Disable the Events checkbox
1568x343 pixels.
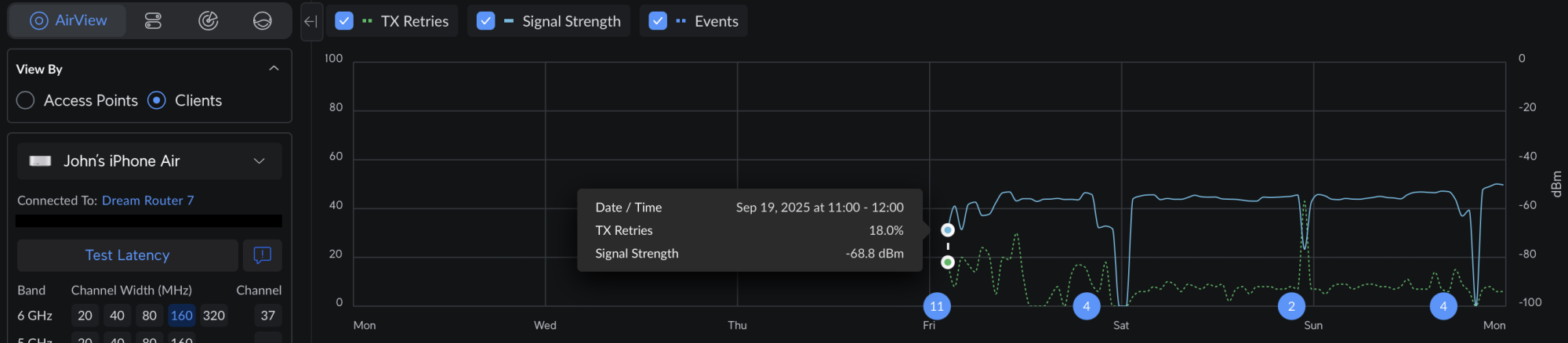coord(658,21)
